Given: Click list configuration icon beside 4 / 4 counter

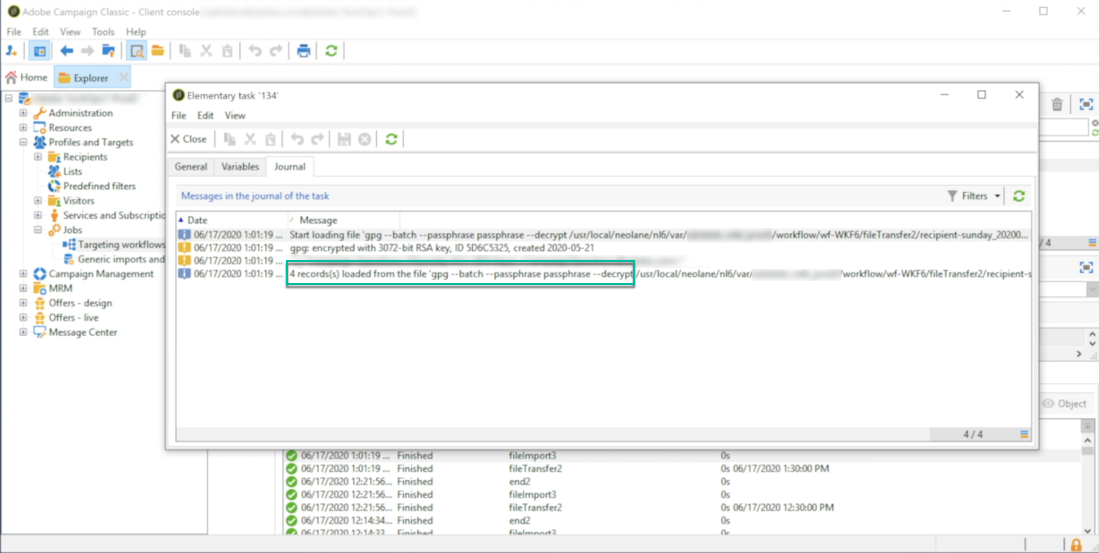Looking at the screenshot, I should (1025, 435).
